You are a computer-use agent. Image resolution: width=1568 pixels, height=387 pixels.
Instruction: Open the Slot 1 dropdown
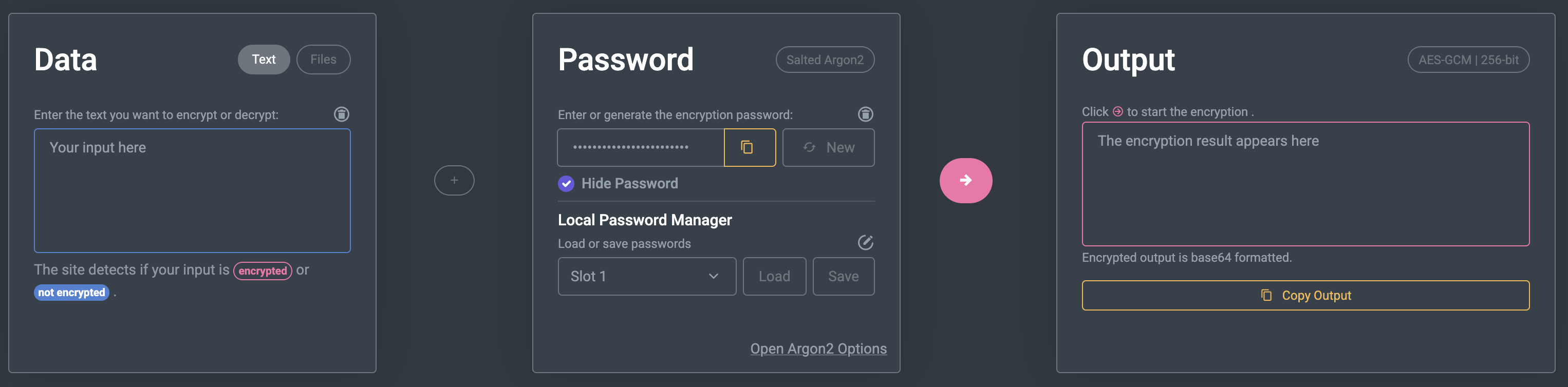coord(646,276)
